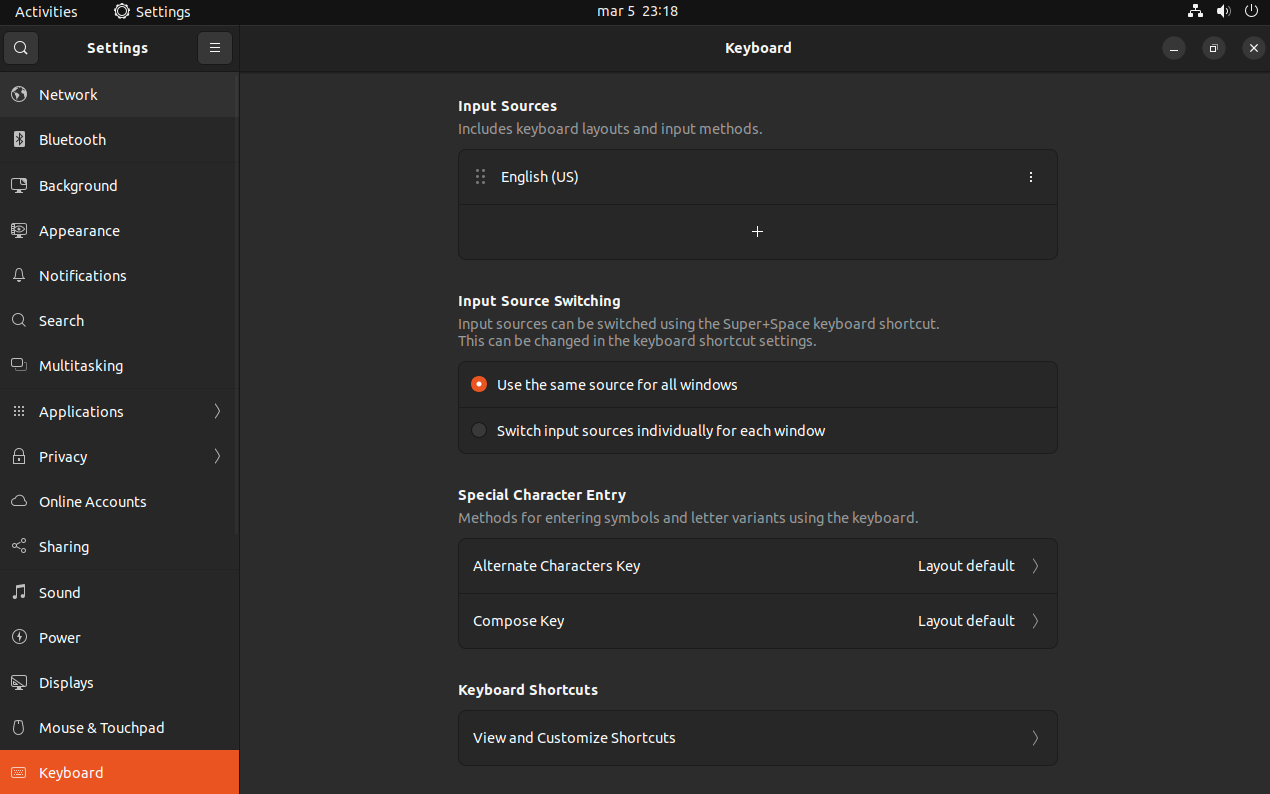Image resolution: width=1270 pixels, height=794 pixels.
Task: Open the hamburger menu in Settings header
Action: 215,48
